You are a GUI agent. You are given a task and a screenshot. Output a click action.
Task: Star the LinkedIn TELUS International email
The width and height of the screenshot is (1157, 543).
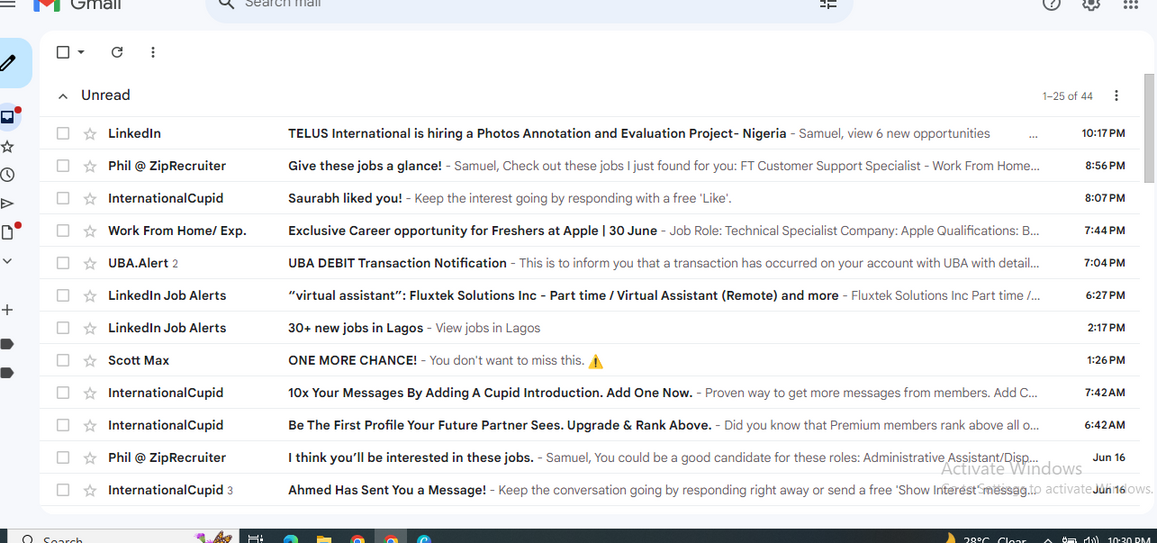pos(90,134)
